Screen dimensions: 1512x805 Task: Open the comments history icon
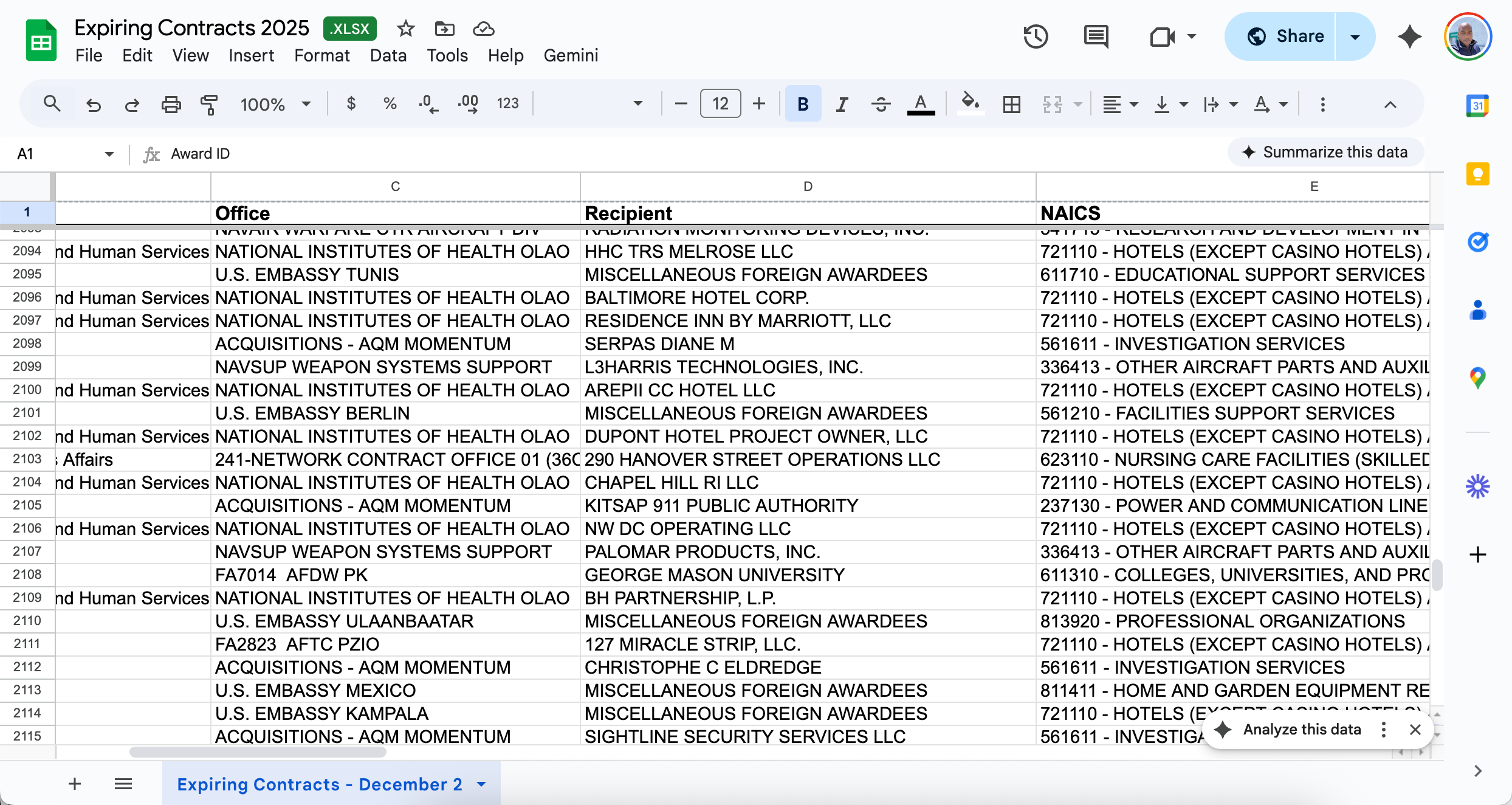pos(1096,36)
